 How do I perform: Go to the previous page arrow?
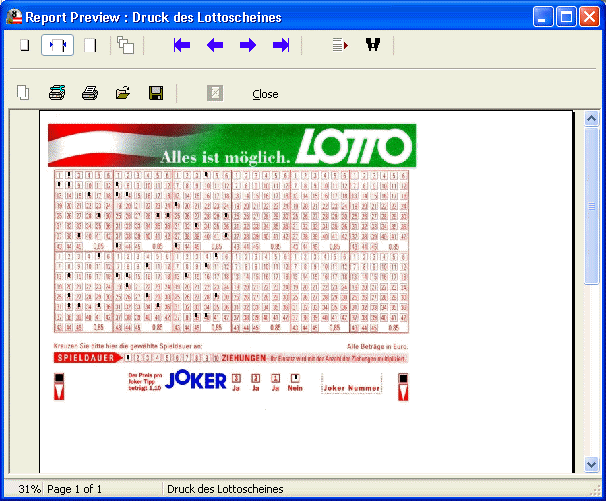215,45
